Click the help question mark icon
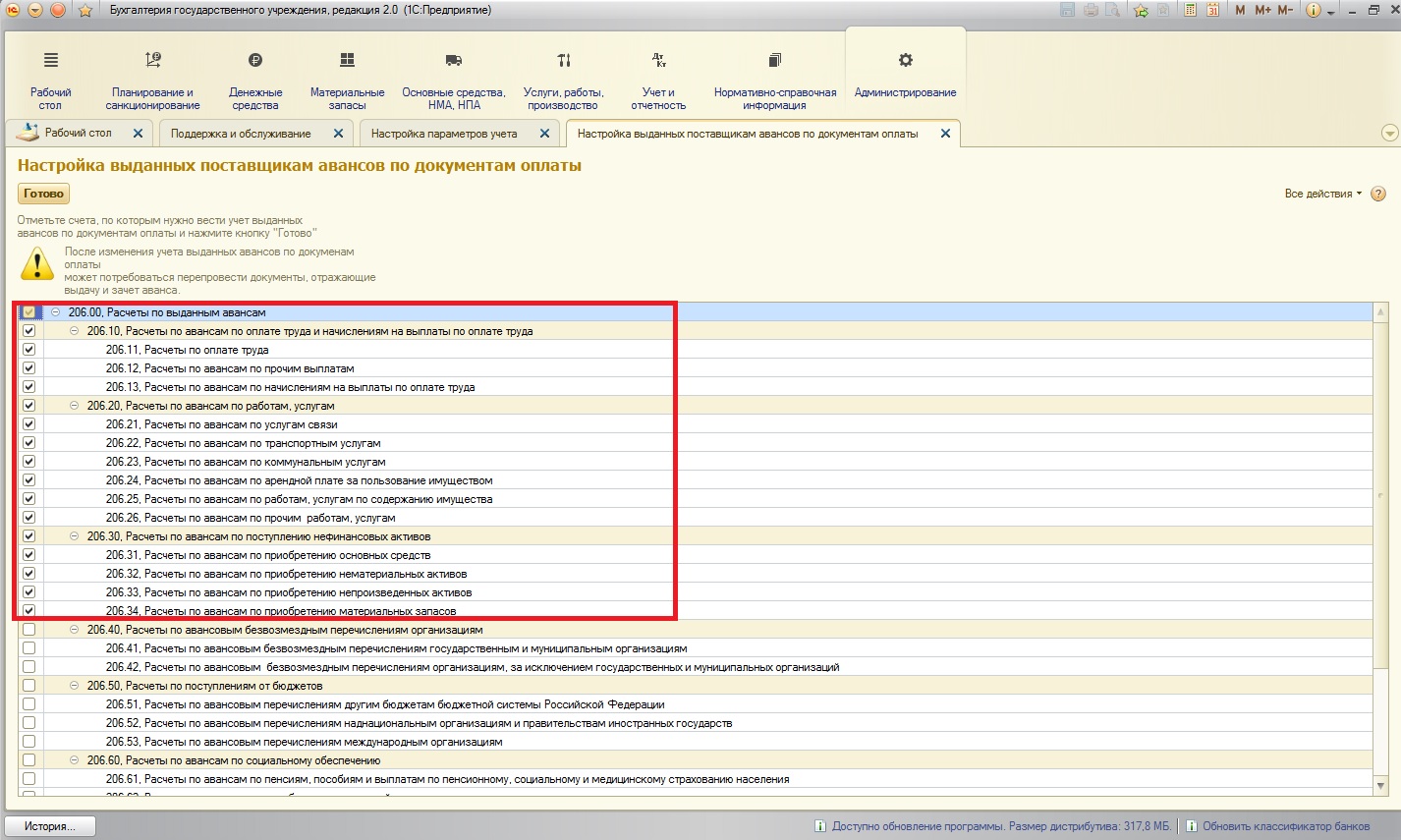The height and width of the screenshot is (840, 1401). 1378,194
